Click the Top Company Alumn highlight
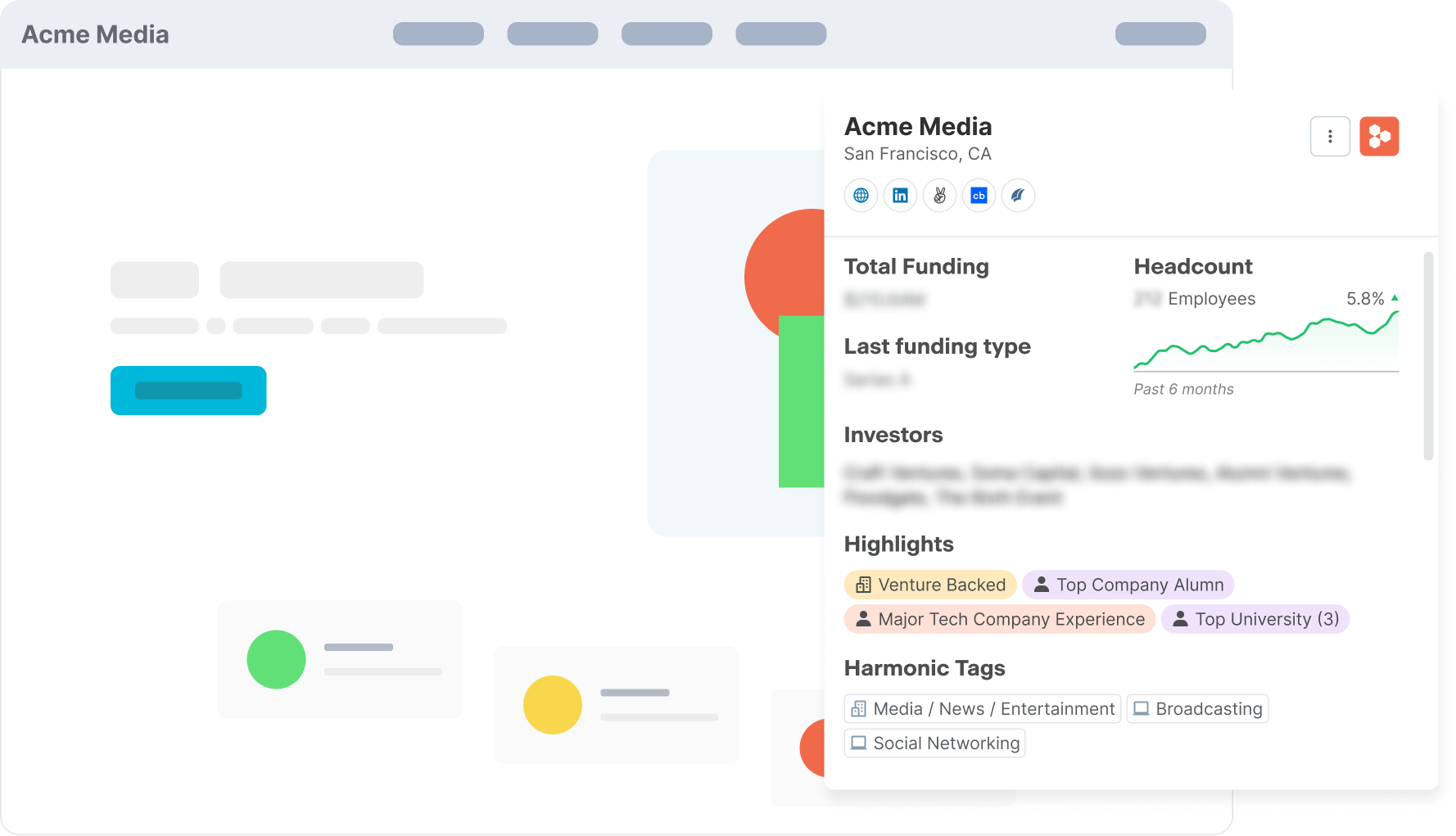This screenshot has height=836, width=1456. (x=1128, y=585)
